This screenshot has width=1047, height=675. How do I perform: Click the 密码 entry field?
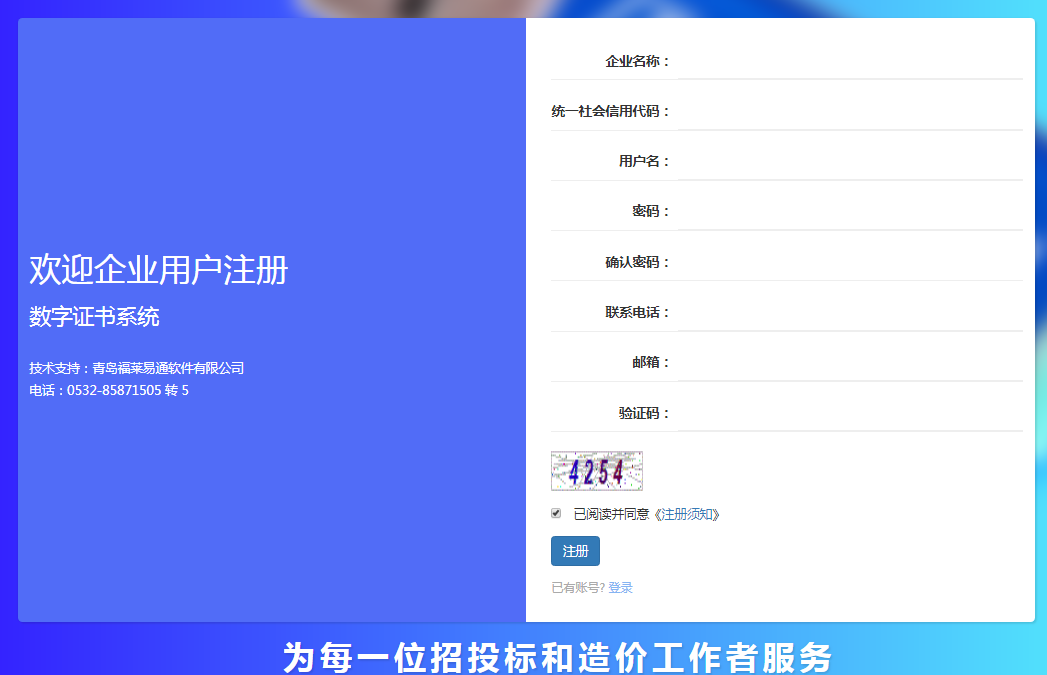[x=849, y=211]
